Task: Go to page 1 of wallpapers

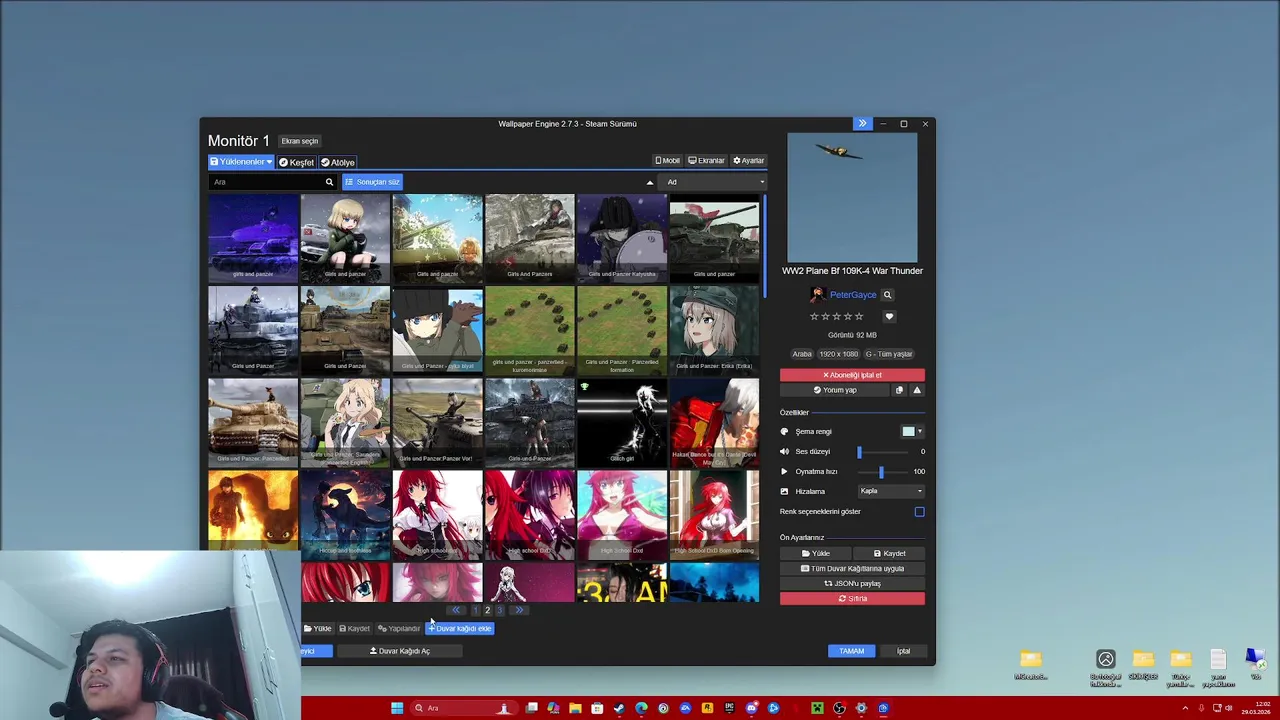Action: click(x=475, y=610)
